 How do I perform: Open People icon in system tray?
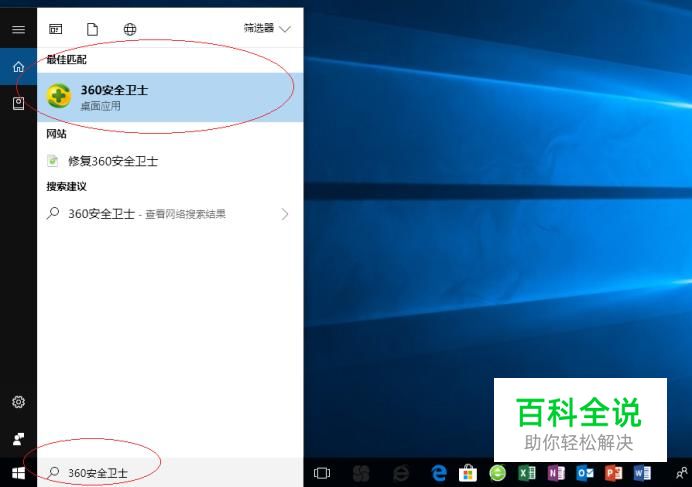tap(682, 473)
